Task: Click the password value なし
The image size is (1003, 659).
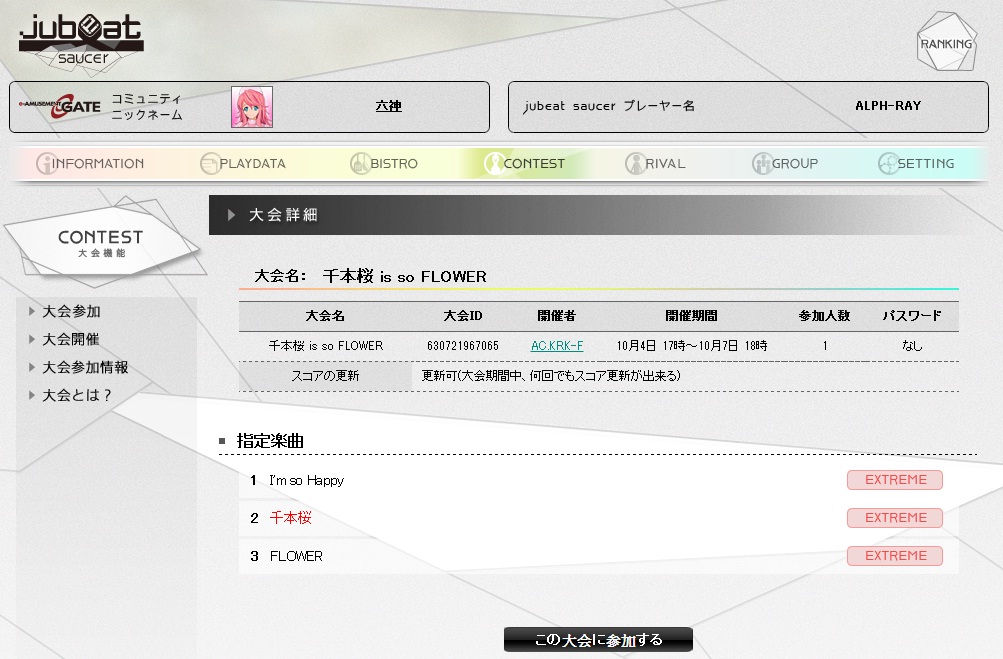Action: click(912, 345)
